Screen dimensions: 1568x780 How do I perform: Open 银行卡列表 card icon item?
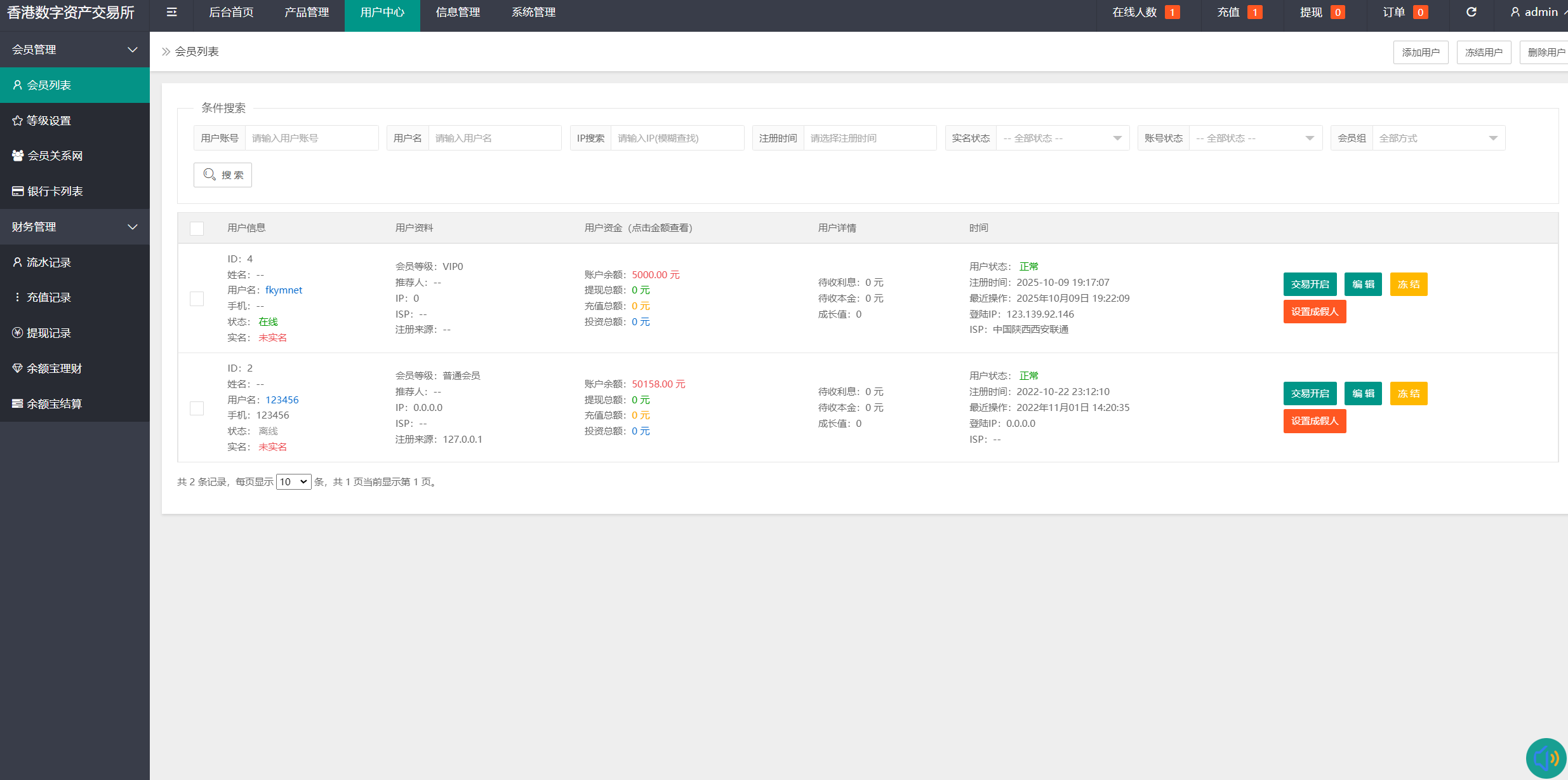point(55,191)
